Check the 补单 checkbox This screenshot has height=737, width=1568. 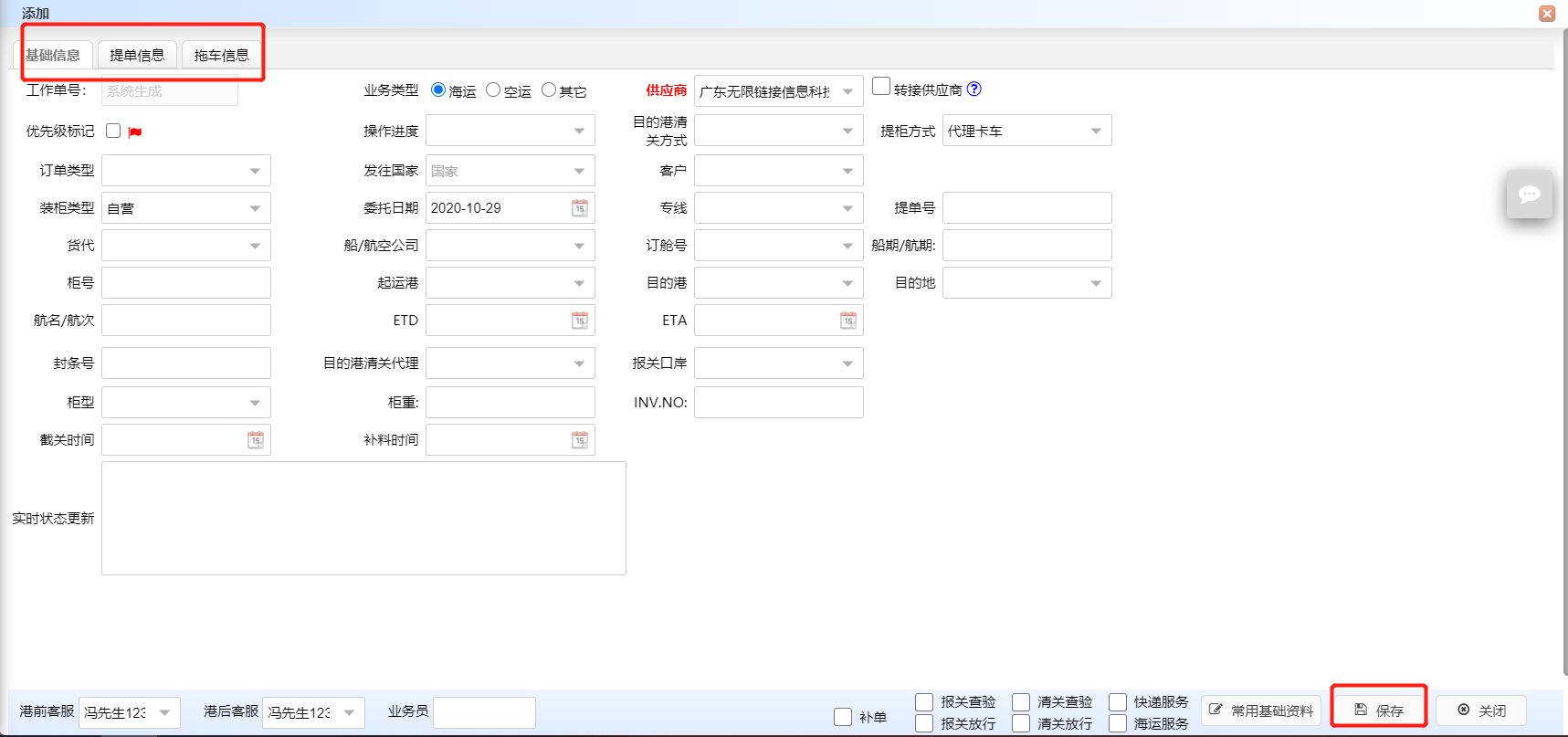(843, 717)
